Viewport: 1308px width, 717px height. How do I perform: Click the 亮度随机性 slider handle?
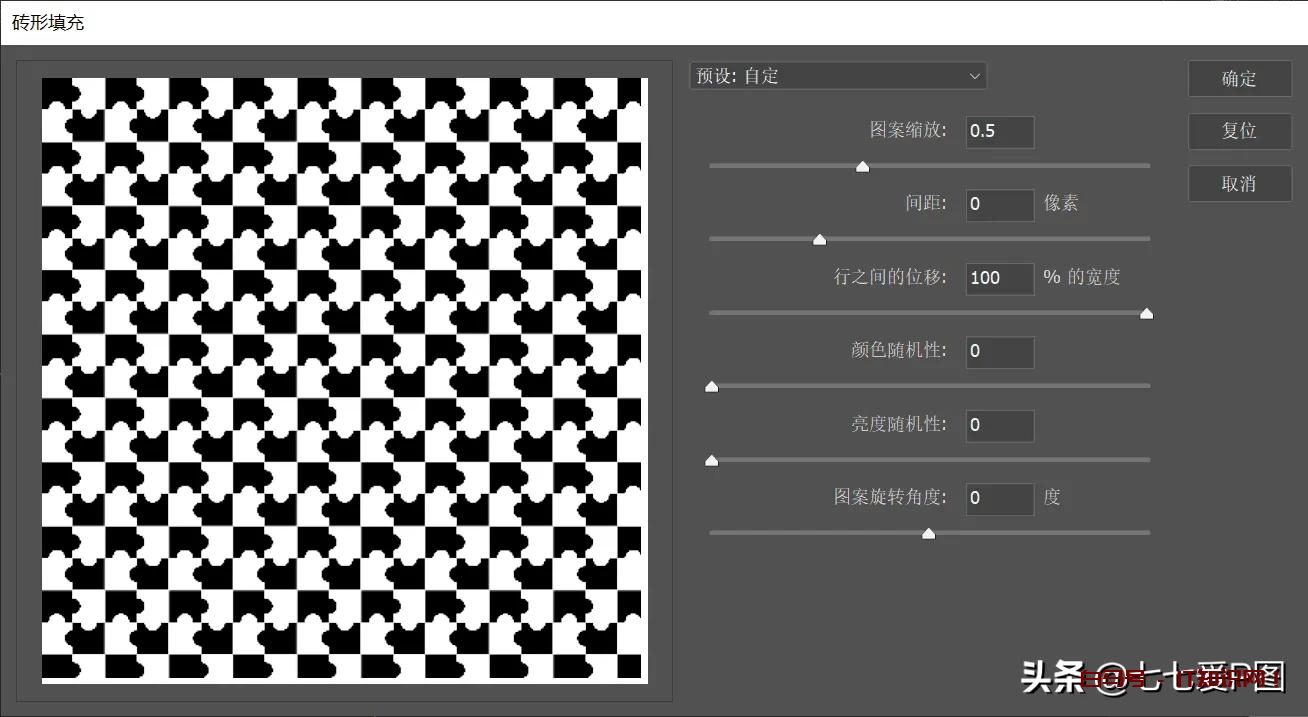[712, 461]
